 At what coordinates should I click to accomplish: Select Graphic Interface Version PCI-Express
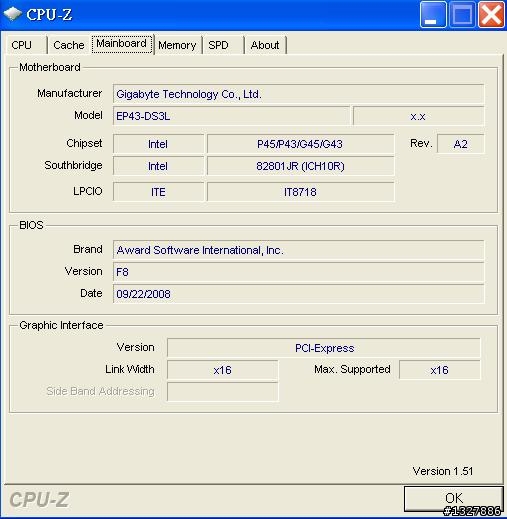click(324, 348)
